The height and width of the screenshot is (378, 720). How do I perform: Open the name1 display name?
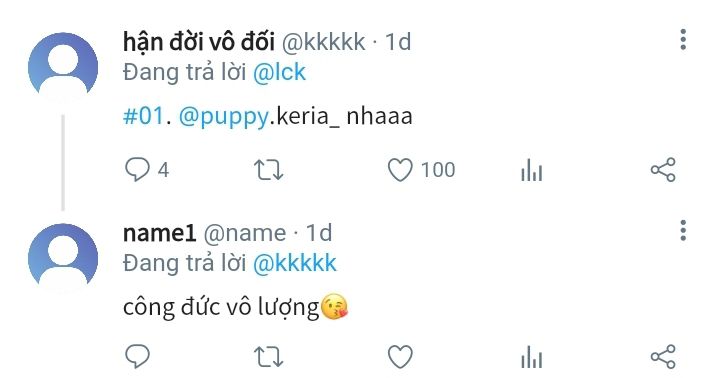(159, 233)
